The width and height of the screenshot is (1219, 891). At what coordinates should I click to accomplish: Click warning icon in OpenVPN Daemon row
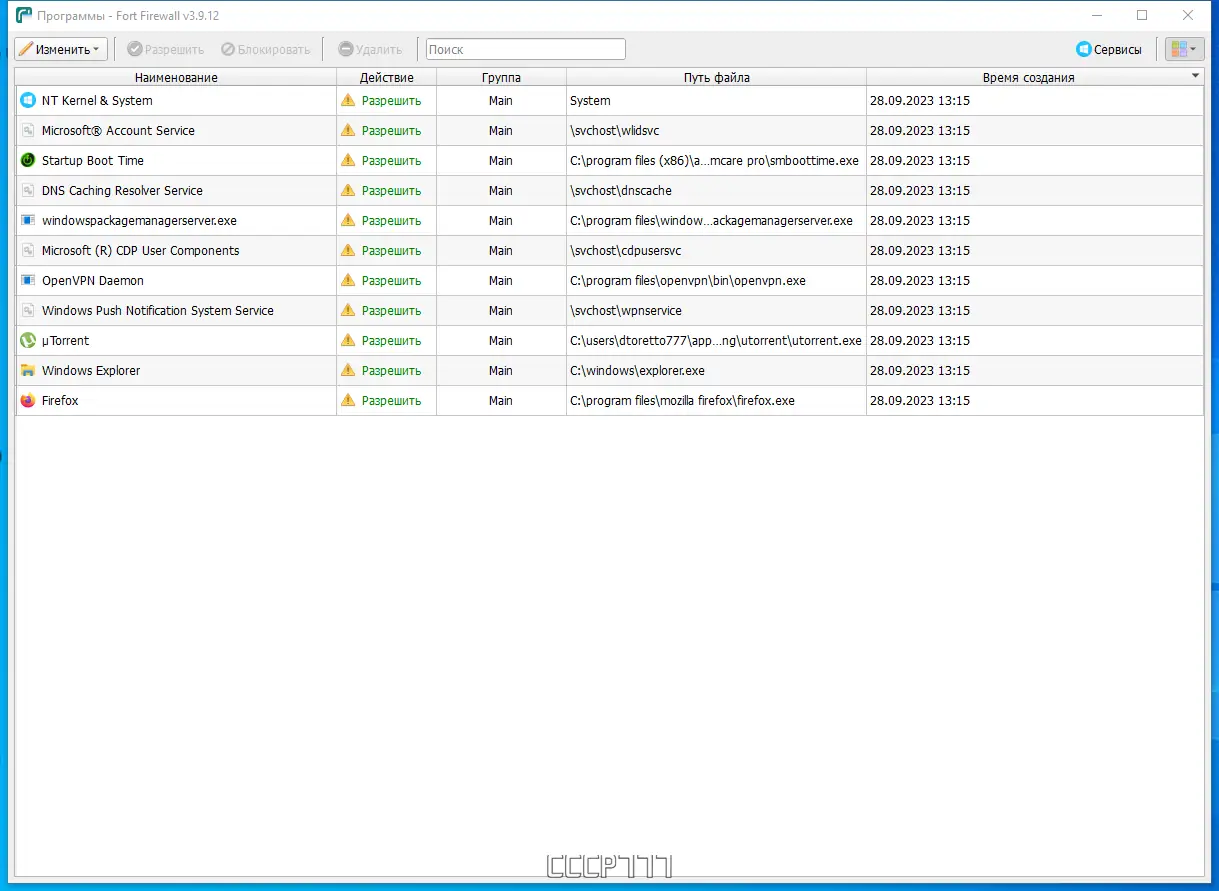click(x=348, y=280)
